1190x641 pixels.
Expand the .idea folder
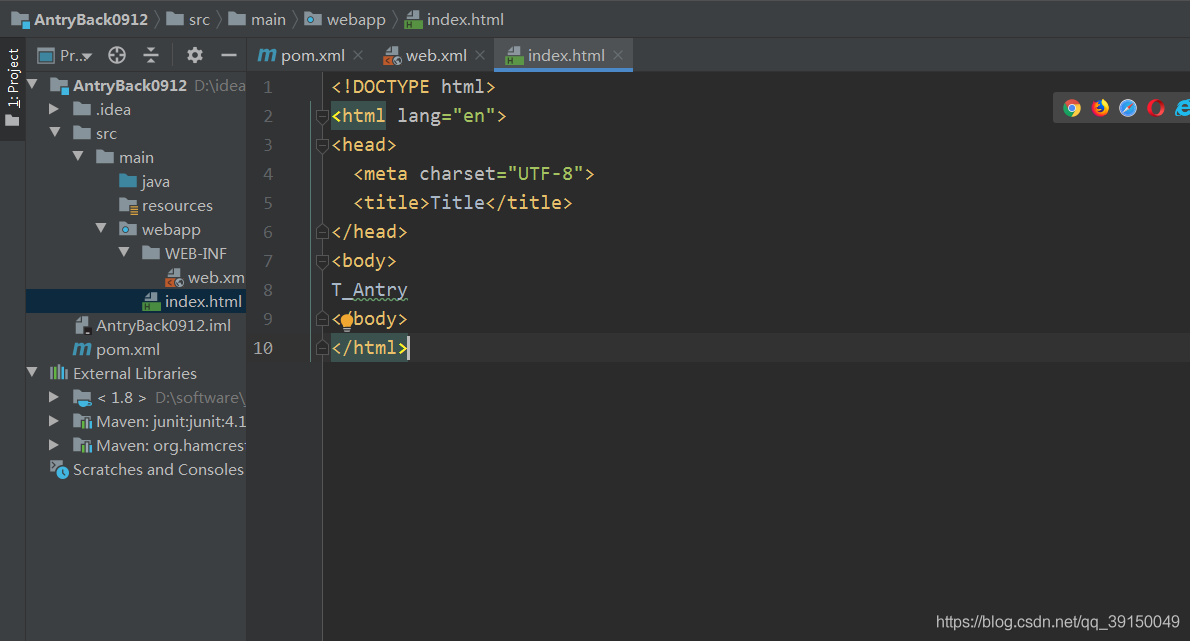point(54,108)
